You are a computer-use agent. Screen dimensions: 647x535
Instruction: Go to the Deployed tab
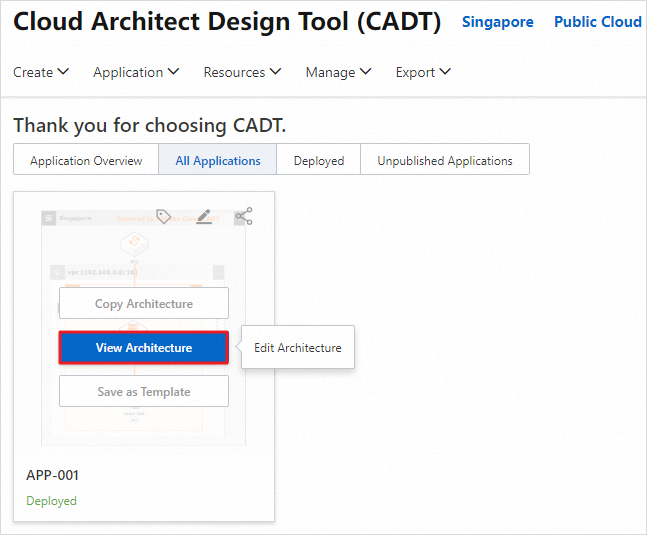[319, 160]
